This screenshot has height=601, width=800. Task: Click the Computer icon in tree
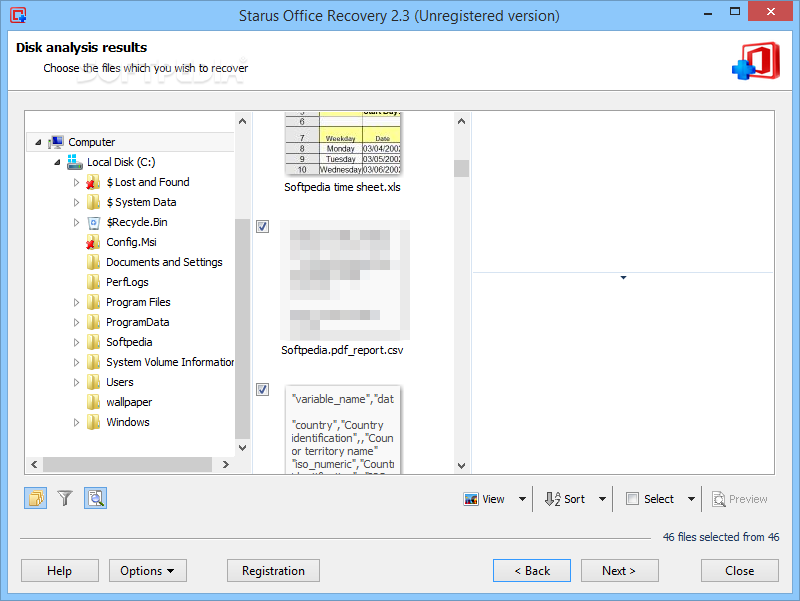point(56,142)
